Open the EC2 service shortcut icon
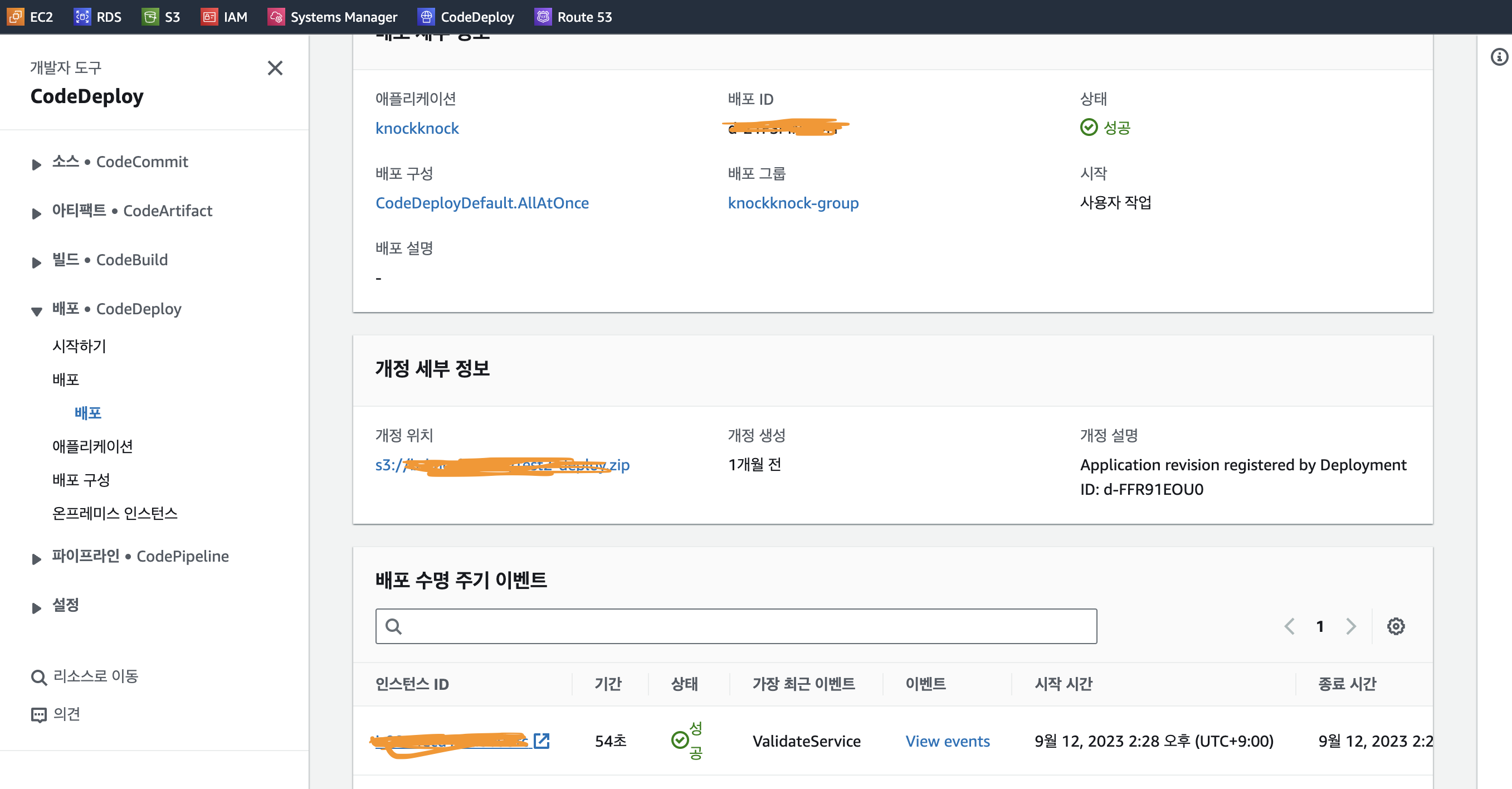Screen dimensions: 1512x789 (x=15, y=17)
